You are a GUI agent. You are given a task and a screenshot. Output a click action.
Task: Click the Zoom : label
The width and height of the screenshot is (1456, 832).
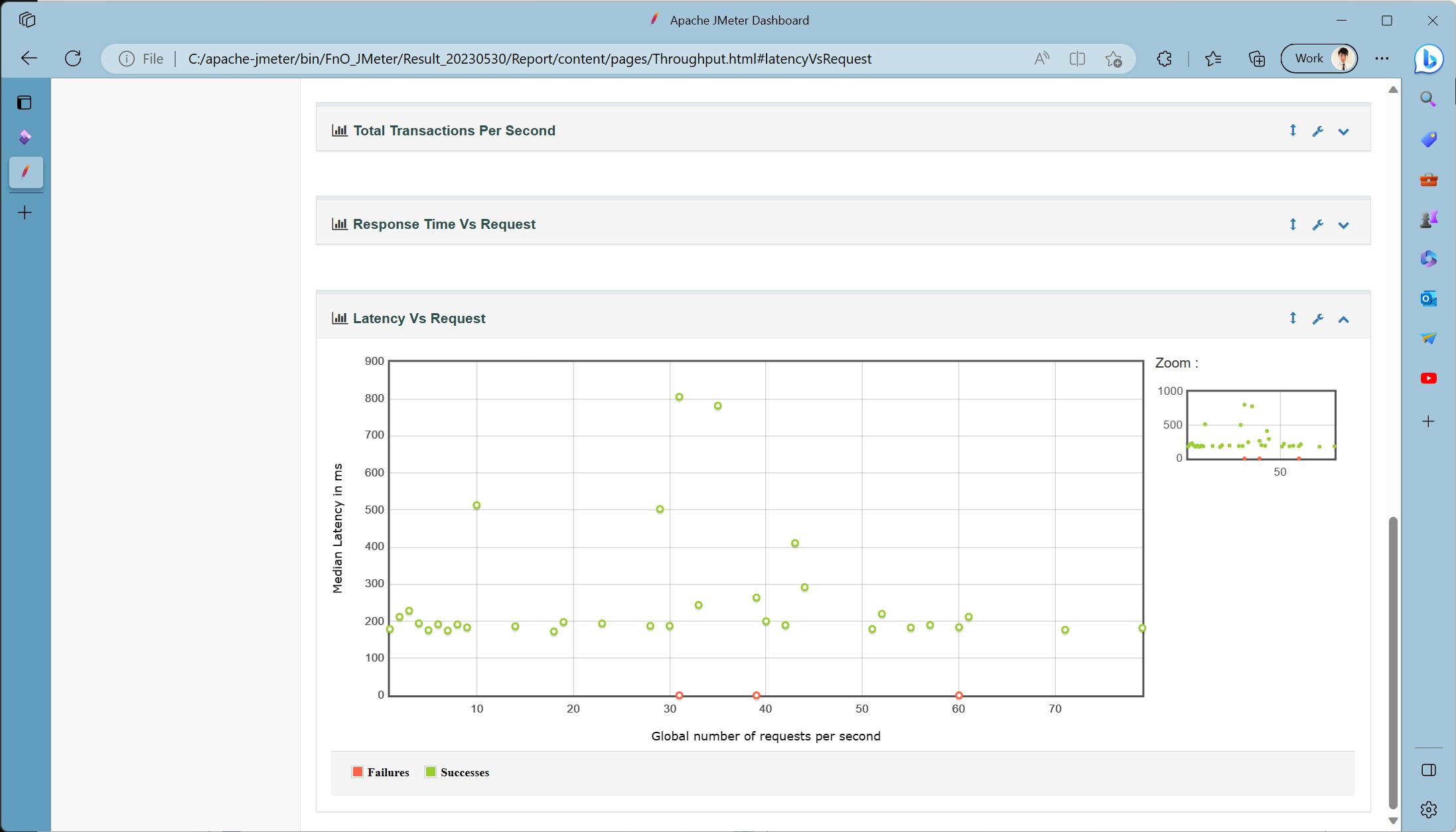(1177, 363)
